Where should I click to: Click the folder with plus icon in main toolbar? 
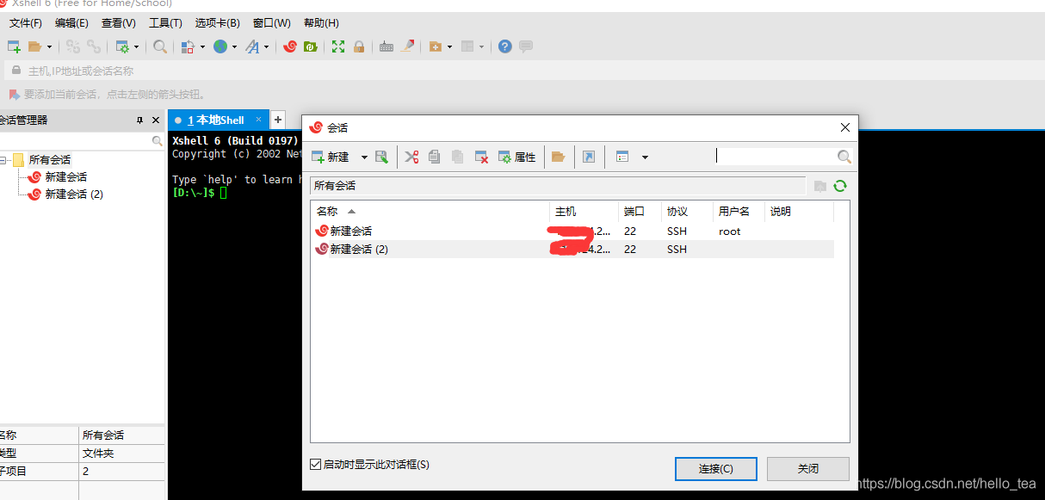tap(435, 47)
